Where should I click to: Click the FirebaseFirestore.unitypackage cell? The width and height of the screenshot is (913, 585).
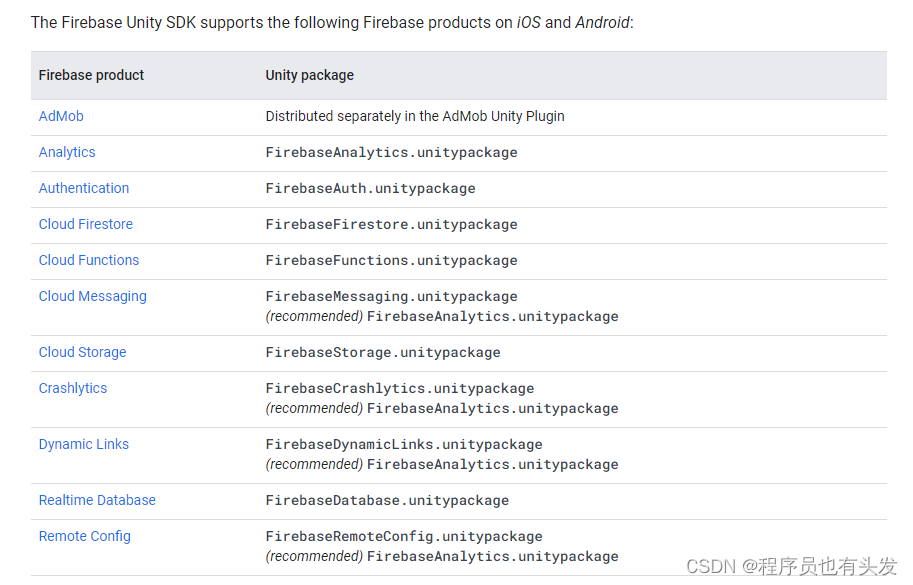pos(391,225)
